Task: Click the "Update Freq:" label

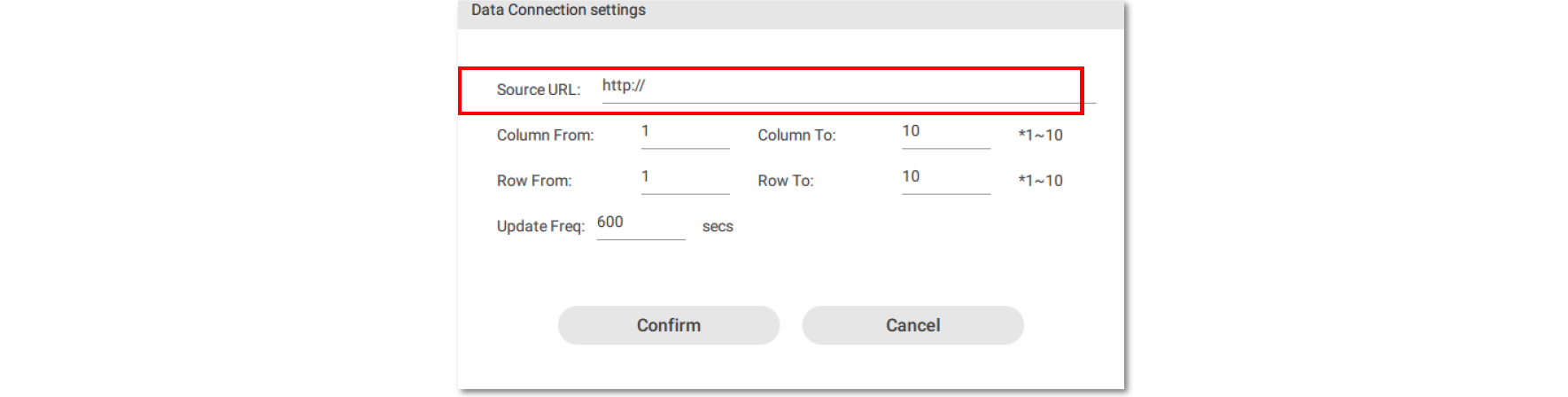Action: [x=540, y=226]
